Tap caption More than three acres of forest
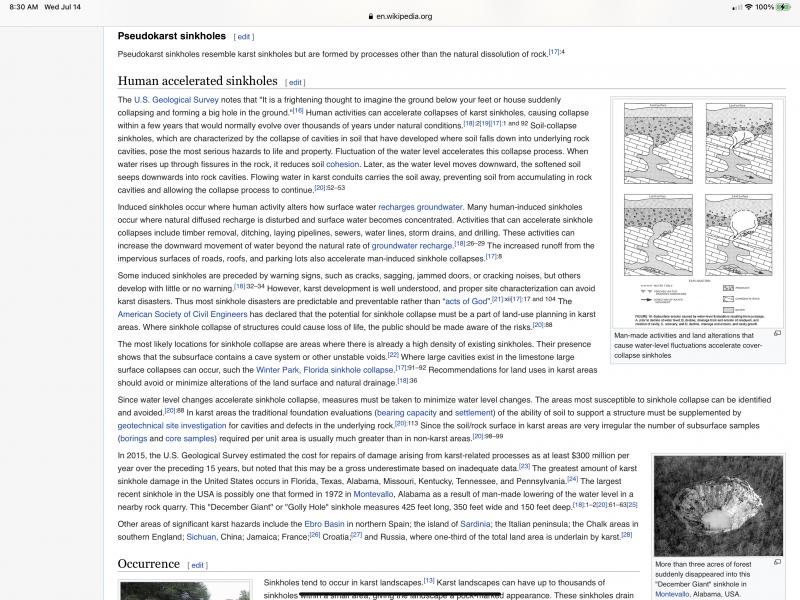The image size is (800, 600). (x=703, y=579)
